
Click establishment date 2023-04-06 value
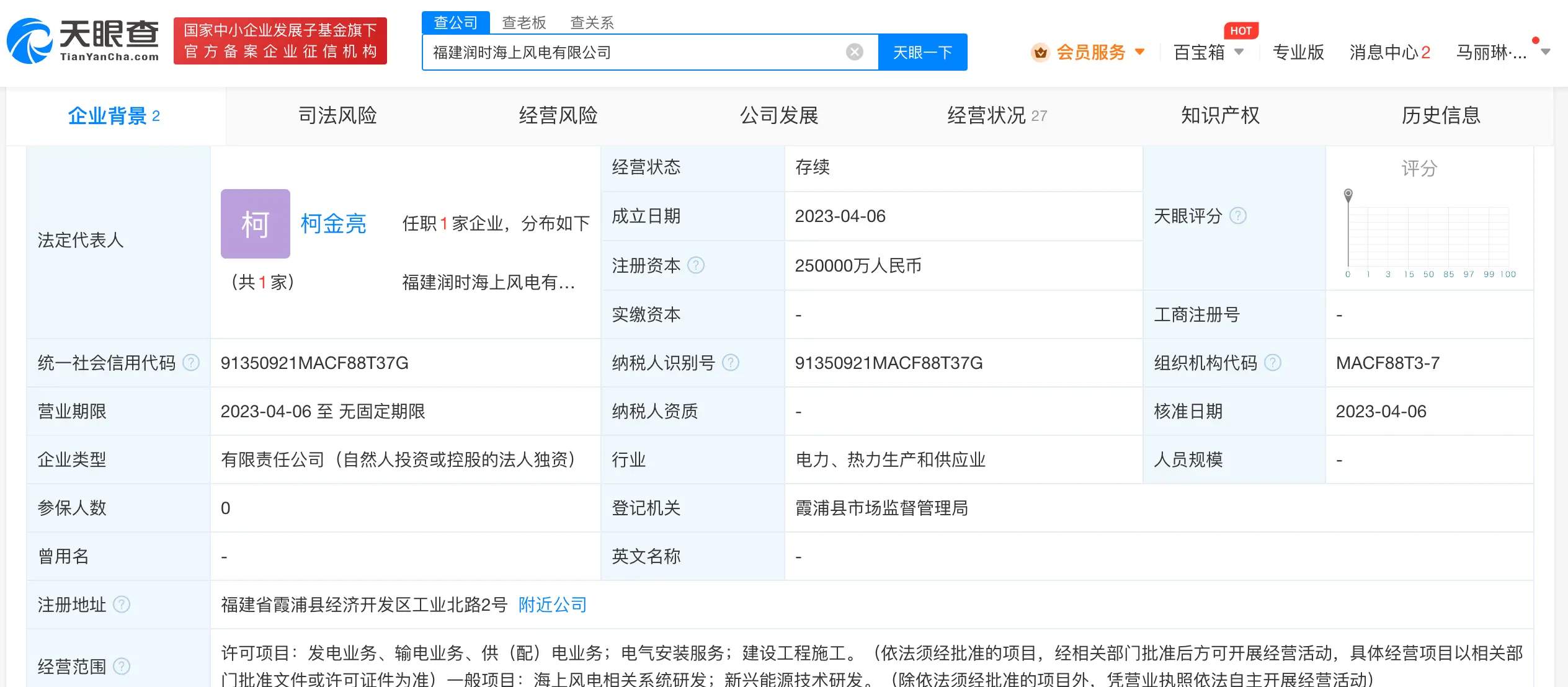(840, 216)
